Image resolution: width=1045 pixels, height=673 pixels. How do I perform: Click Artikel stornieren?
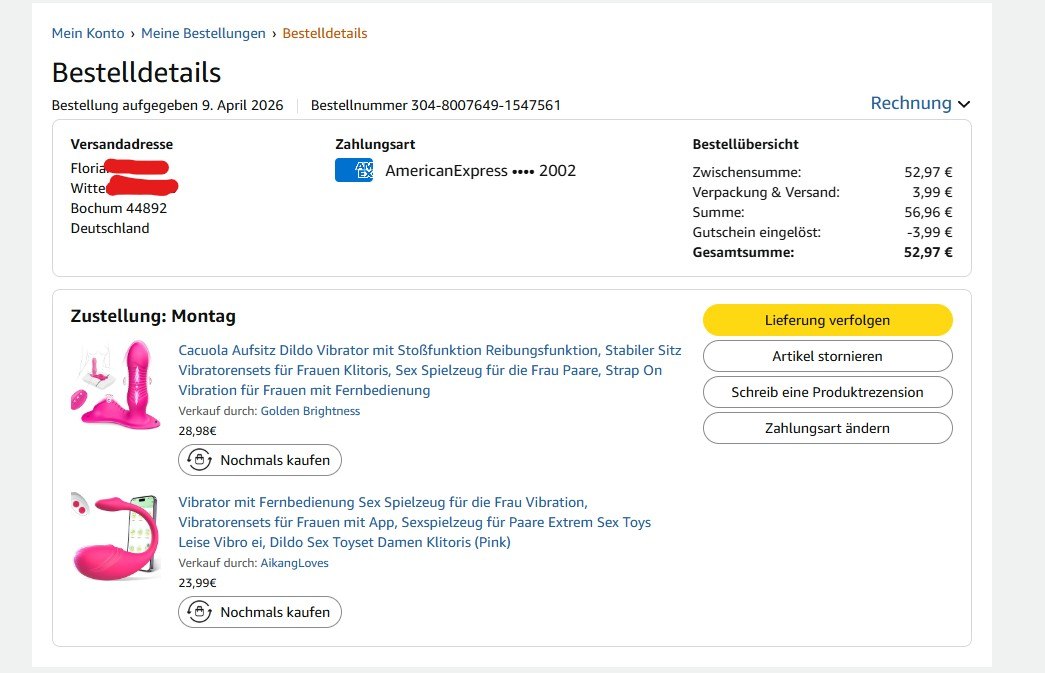coord(827,356)
